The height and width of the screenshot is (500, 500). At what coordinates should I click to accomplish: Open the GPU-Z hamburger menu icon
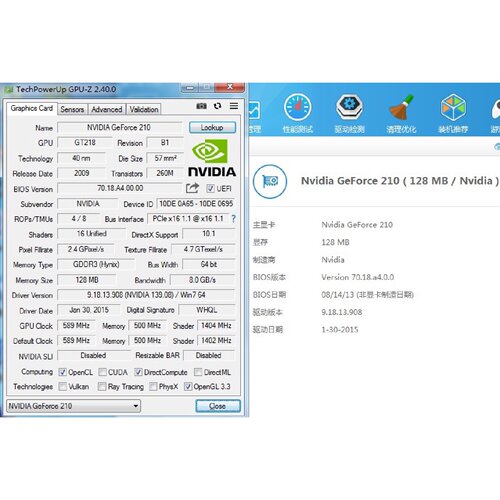point(234,106)
